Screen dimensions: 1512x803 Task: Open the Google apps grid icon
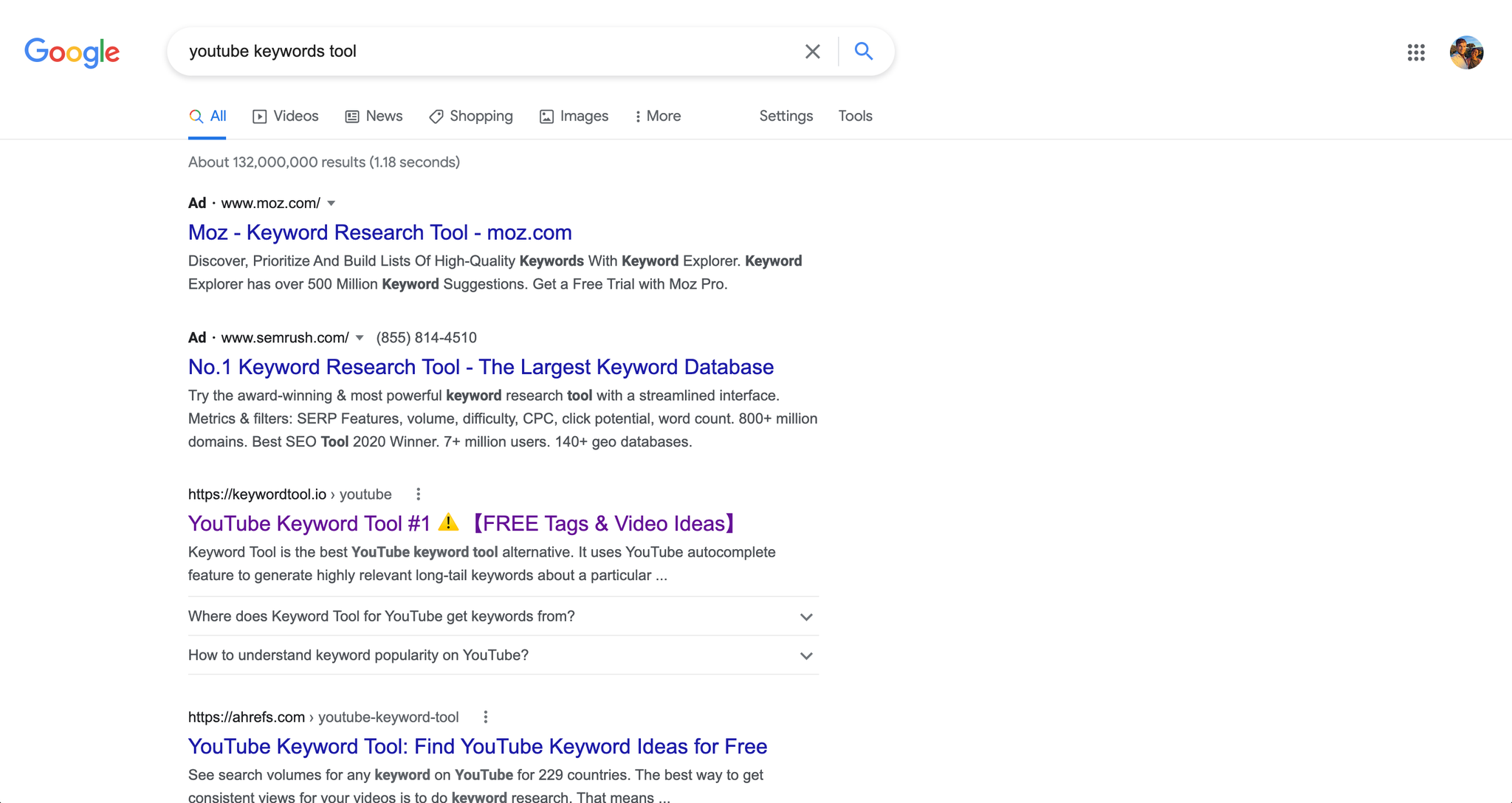coord(1416,52)
